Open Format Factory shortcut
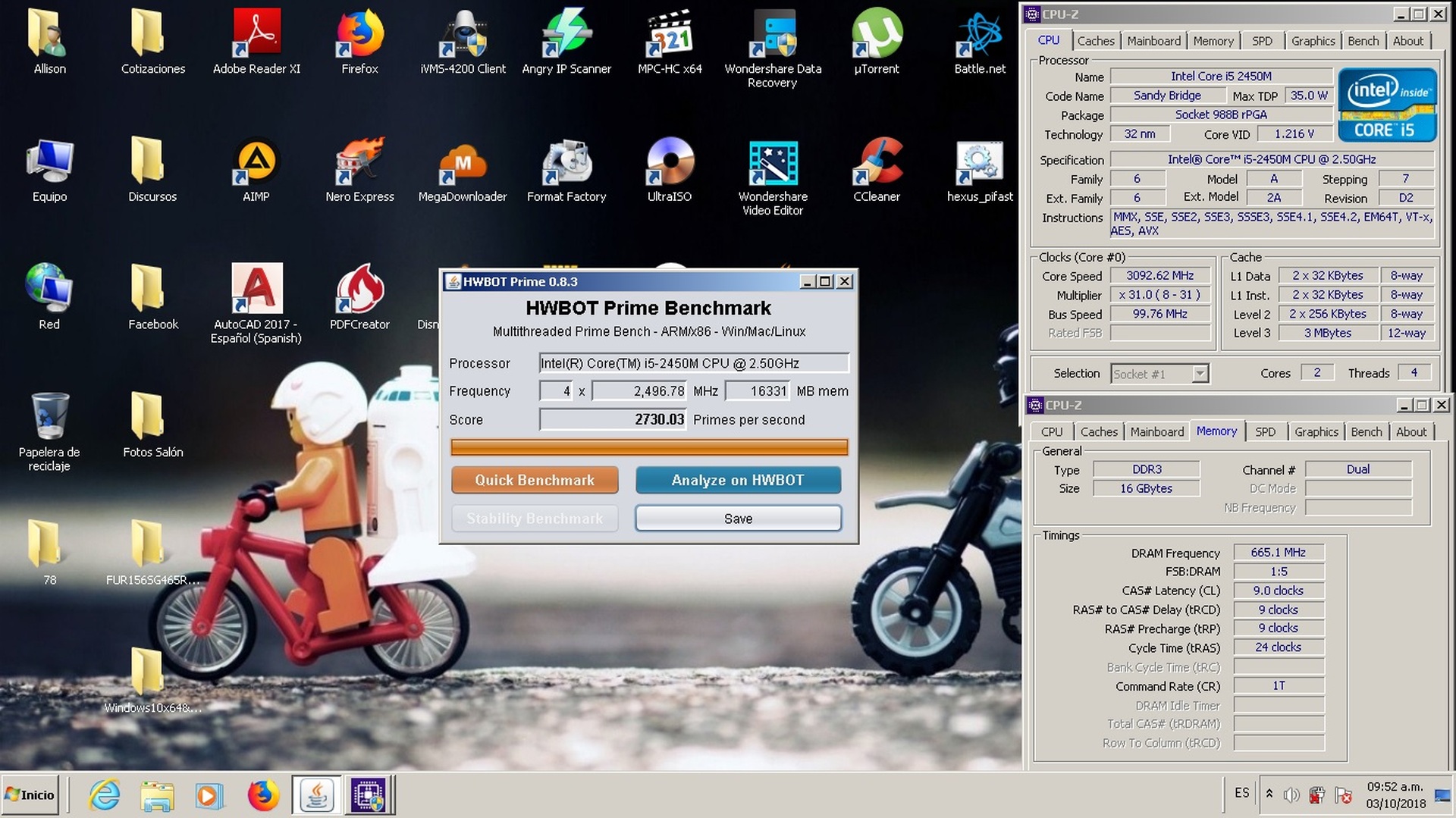This screenshot has height=818, width=1456. 566,170
